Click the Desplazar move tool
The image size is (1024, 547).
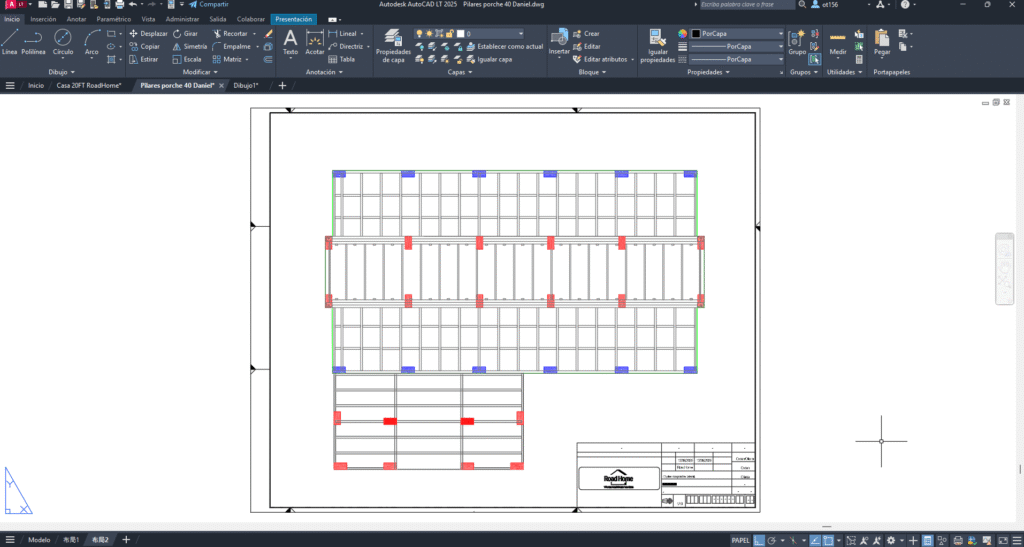click(x=148, y=33)
